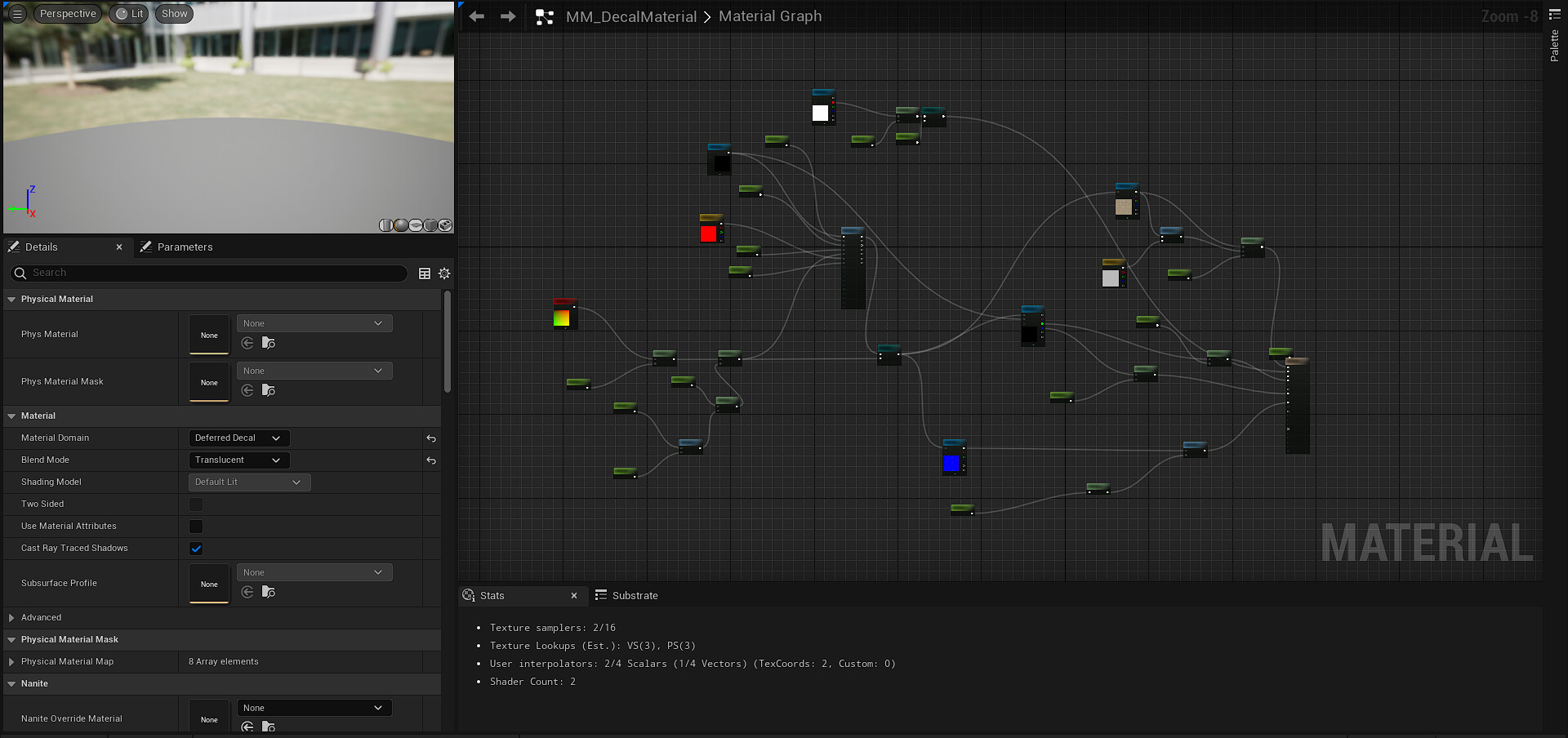Click the Perspective viewport button
Image resolution: width=1568 pixels, height=738 pixels.
click(68, 14)
